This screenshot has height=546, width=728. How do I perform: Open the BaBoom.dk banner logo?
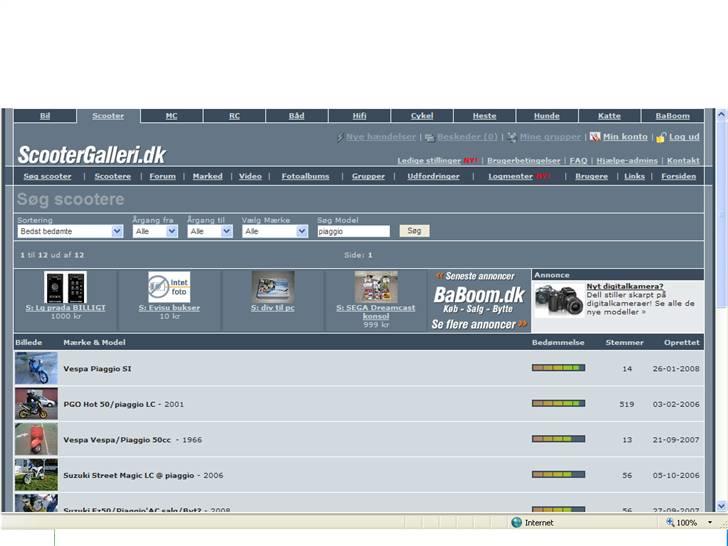(x=479, y=296)
